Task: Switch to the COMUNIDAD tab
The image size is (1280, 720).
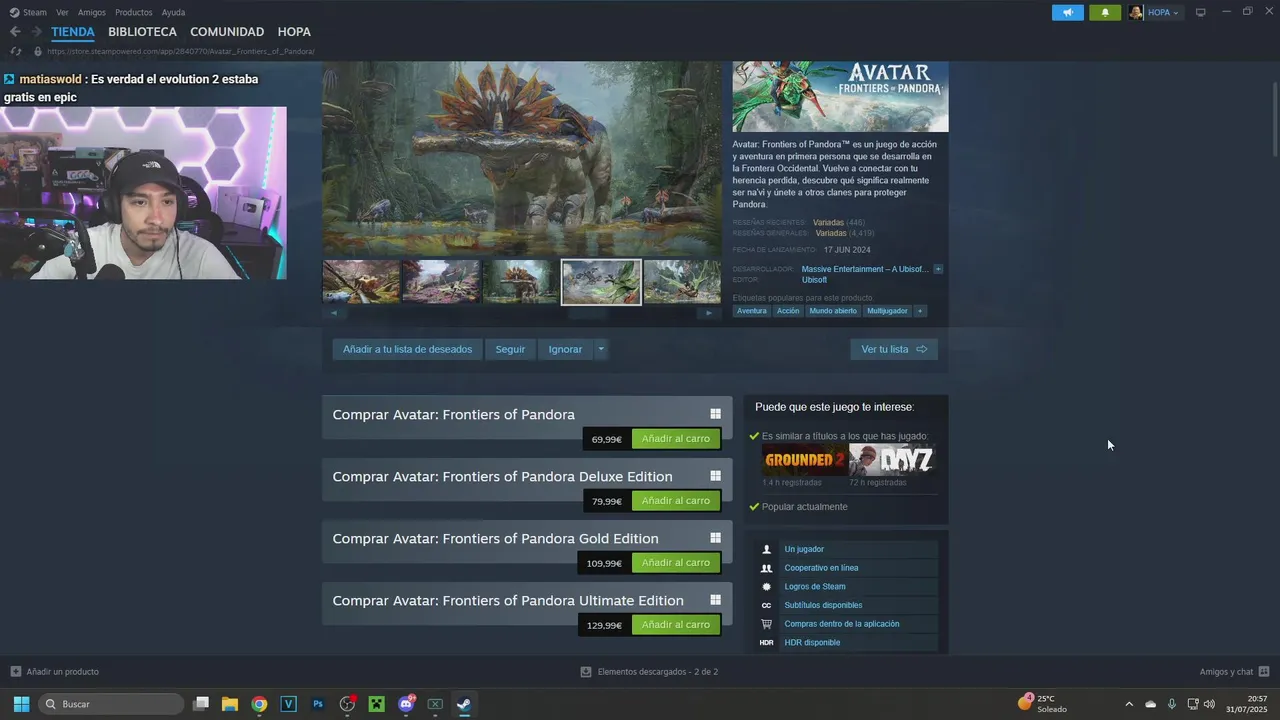Action: pyautogui.click(x=227, y=32)
